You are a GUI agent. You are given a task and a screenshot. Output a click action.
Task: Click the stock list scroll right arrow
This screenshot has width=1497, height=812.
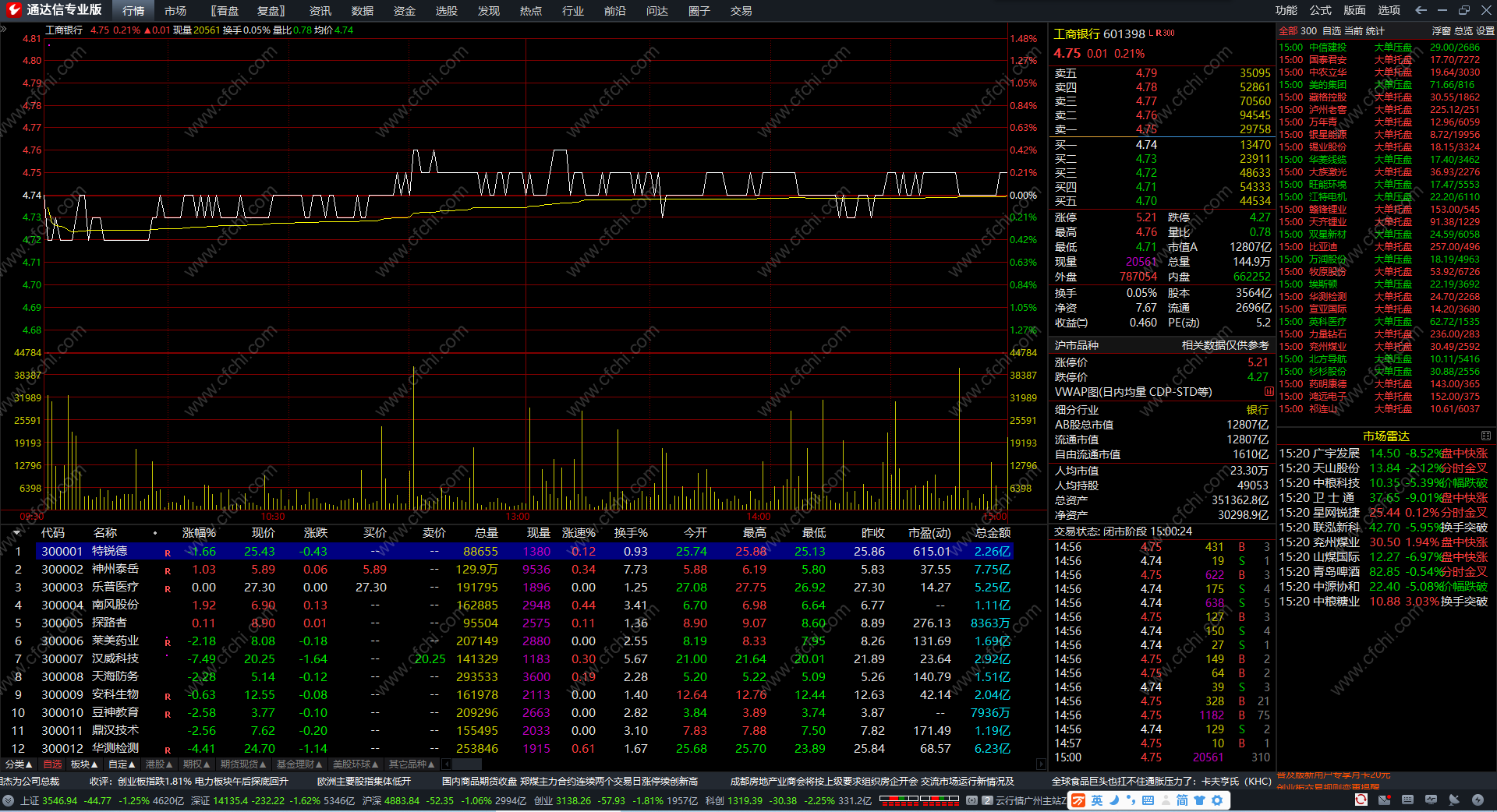click(1041, 764)
